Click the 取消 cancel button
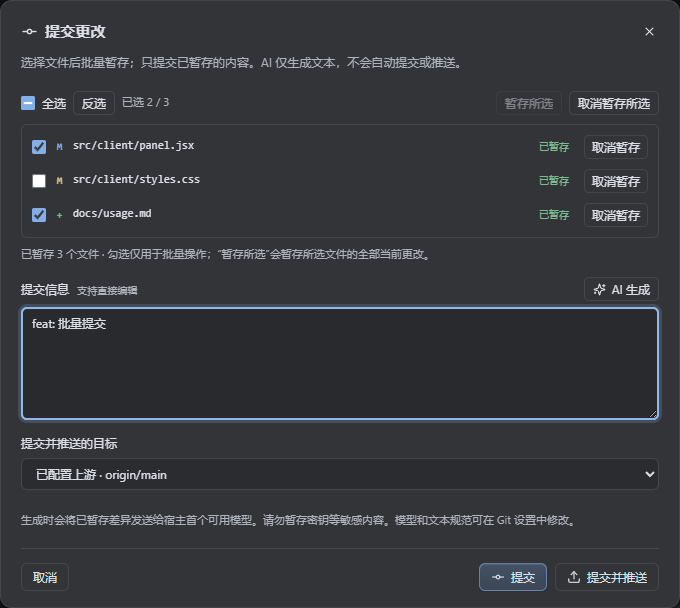This screenshot has height=608, width=680. (45, 577)
